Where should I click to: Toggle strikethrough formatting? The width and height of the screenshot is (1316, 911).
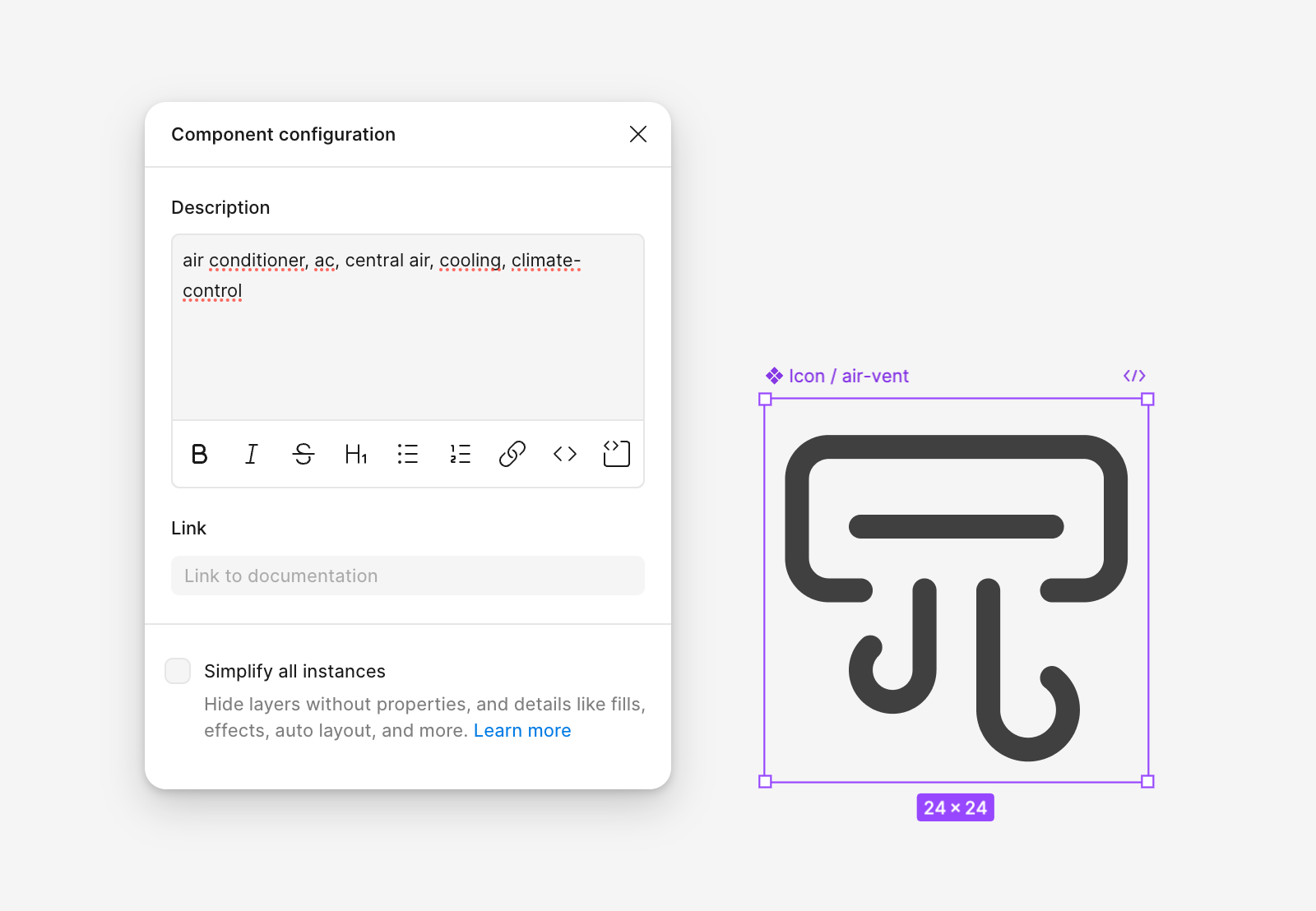coord(304,454)
